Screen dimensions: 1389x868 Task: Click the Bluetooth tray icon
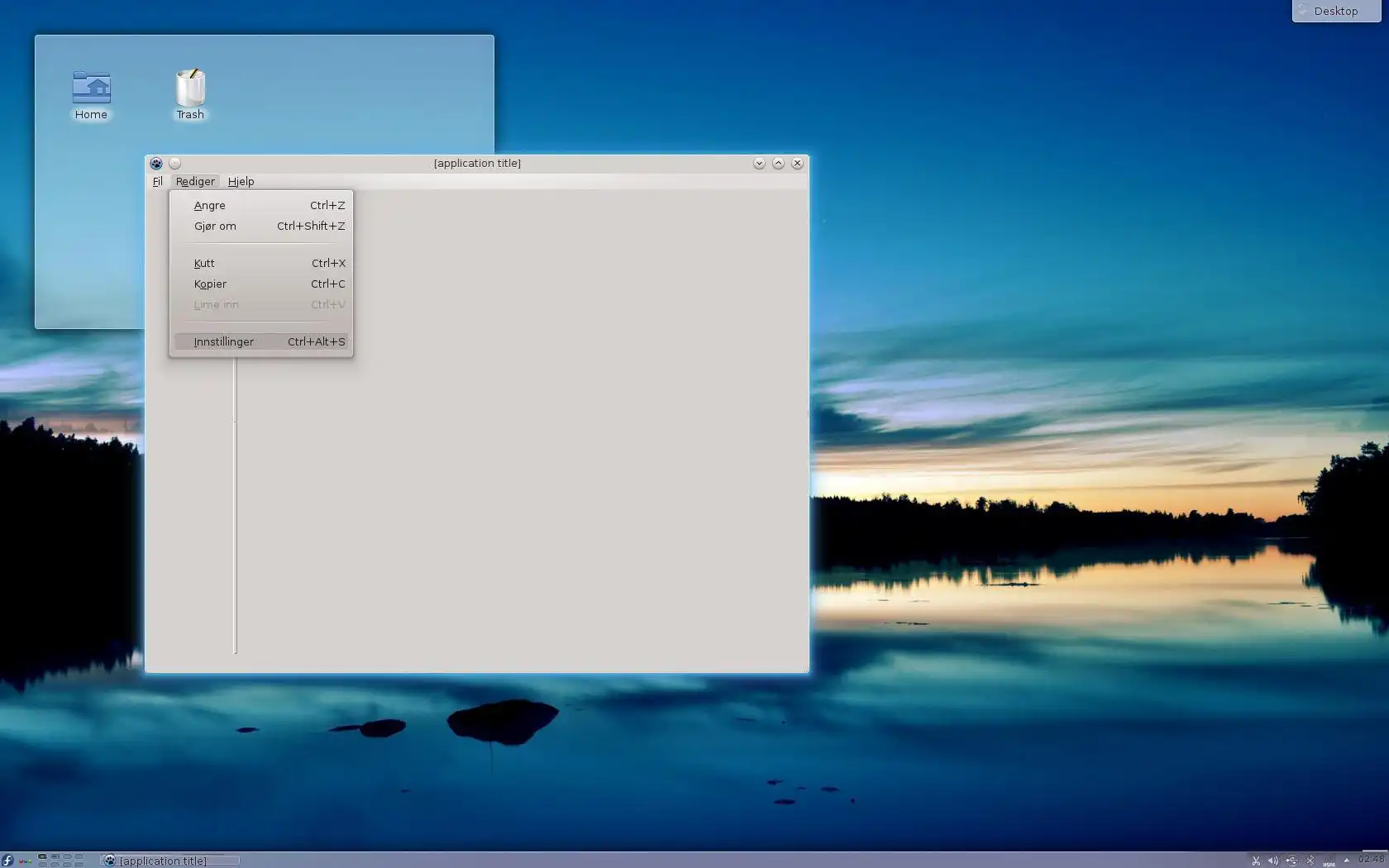pyautogui.click(x=1310, y=861)
